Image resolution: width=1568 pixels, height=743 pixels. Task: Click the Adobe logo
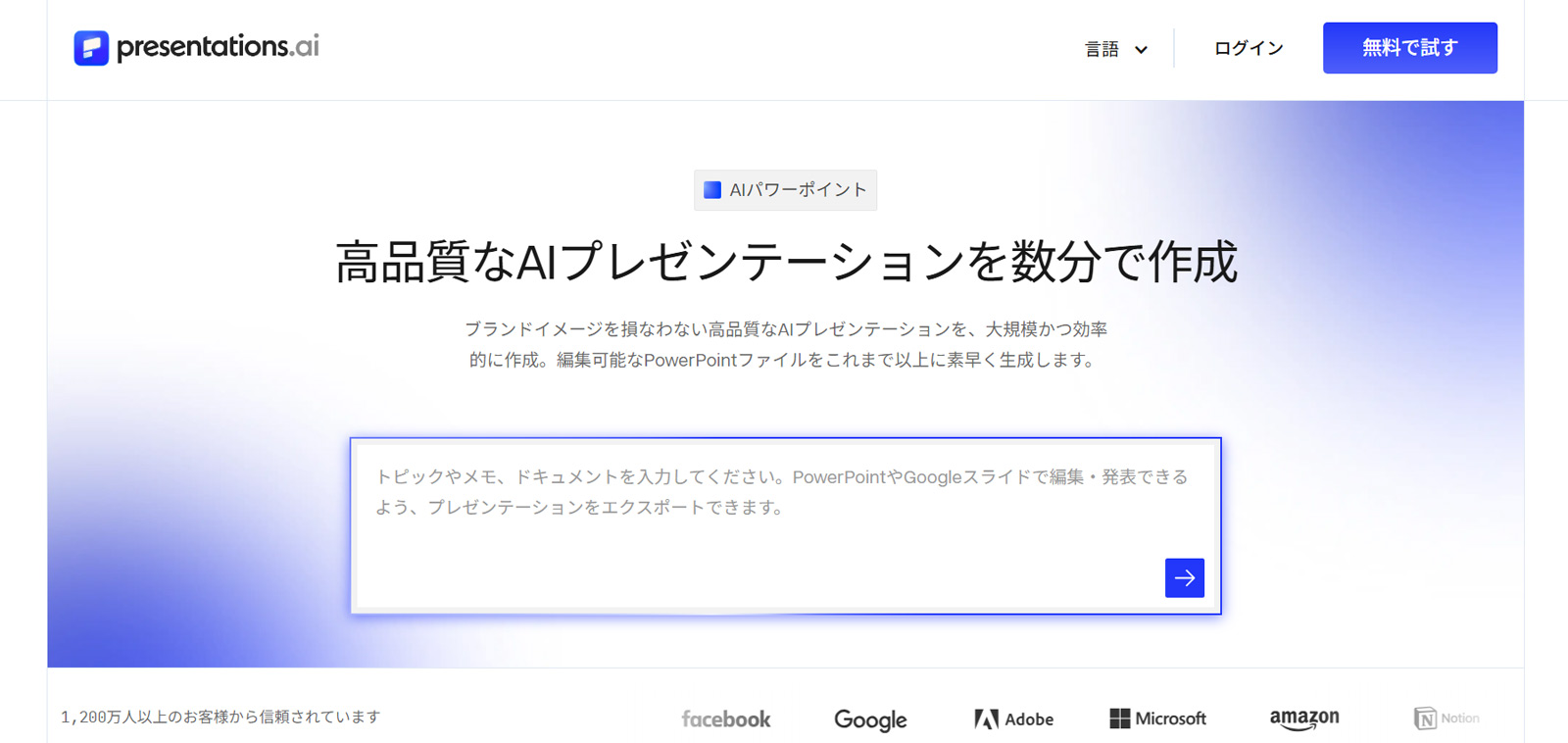[1013, 719]
